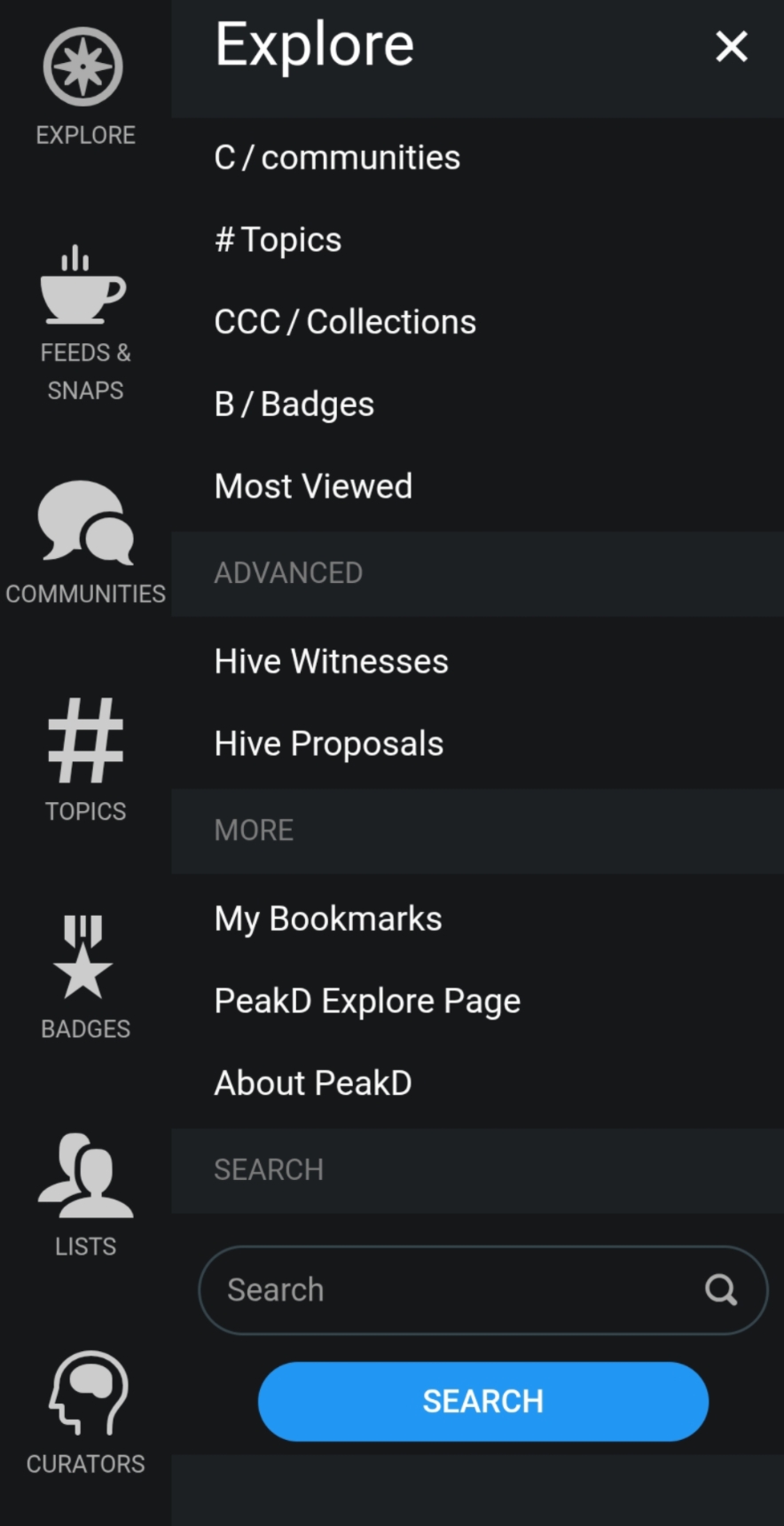Select C / communities menu entry
784x1526 pixels.
[x=337, y=158]
